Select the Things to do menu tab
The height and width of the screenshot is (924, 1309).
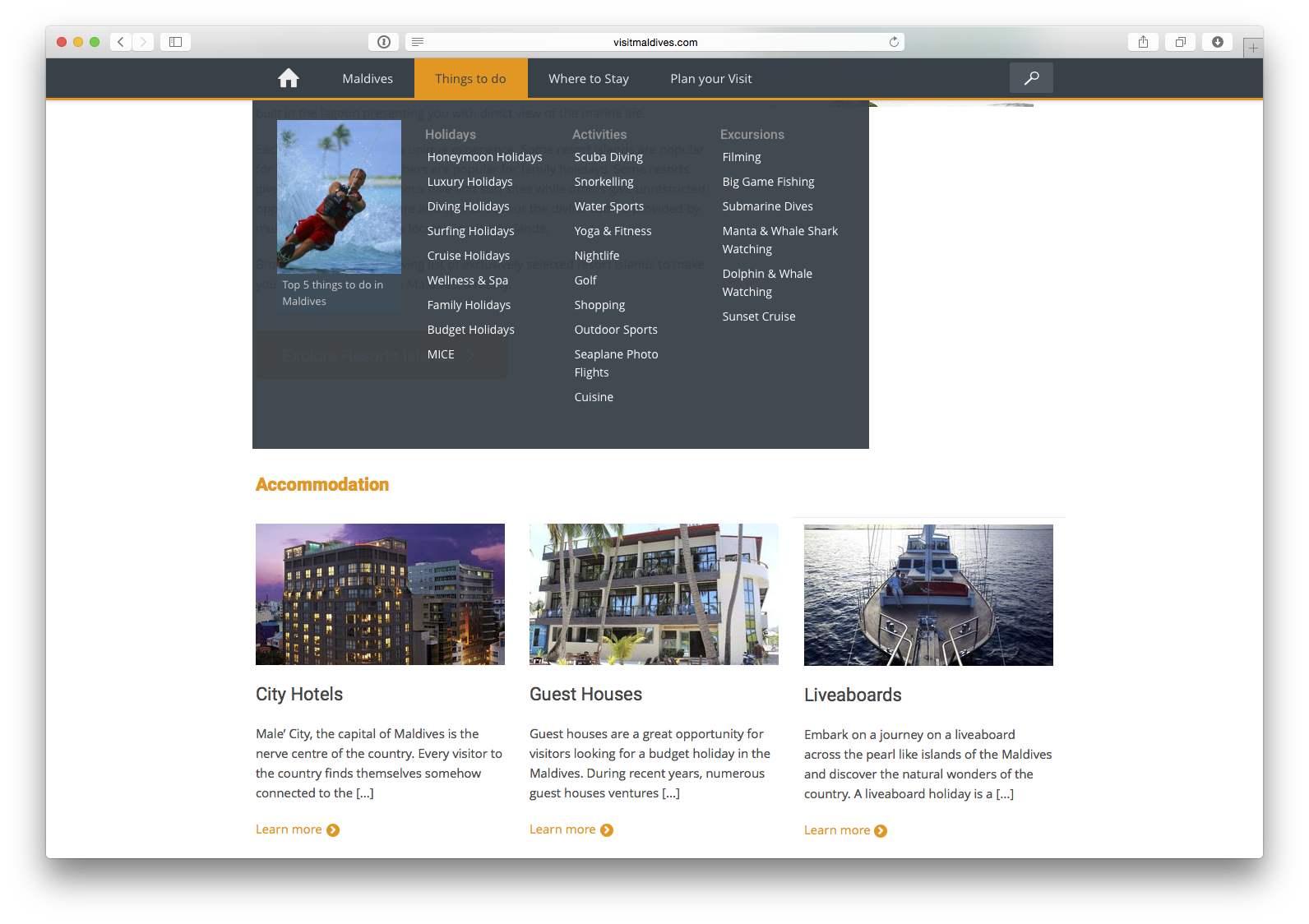(470, 79)
